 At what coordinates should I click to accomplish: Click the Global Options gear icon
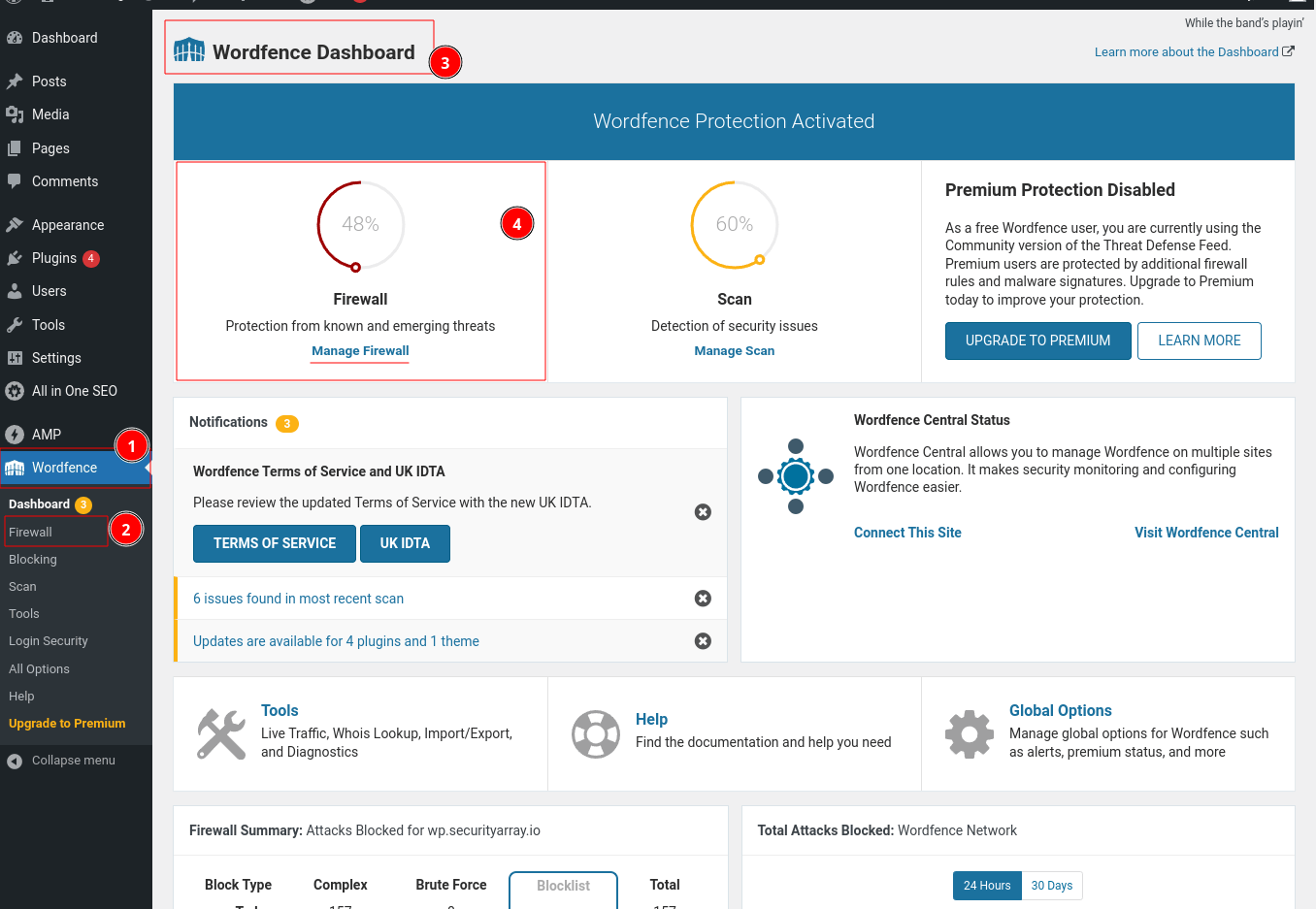coord(969,733)
